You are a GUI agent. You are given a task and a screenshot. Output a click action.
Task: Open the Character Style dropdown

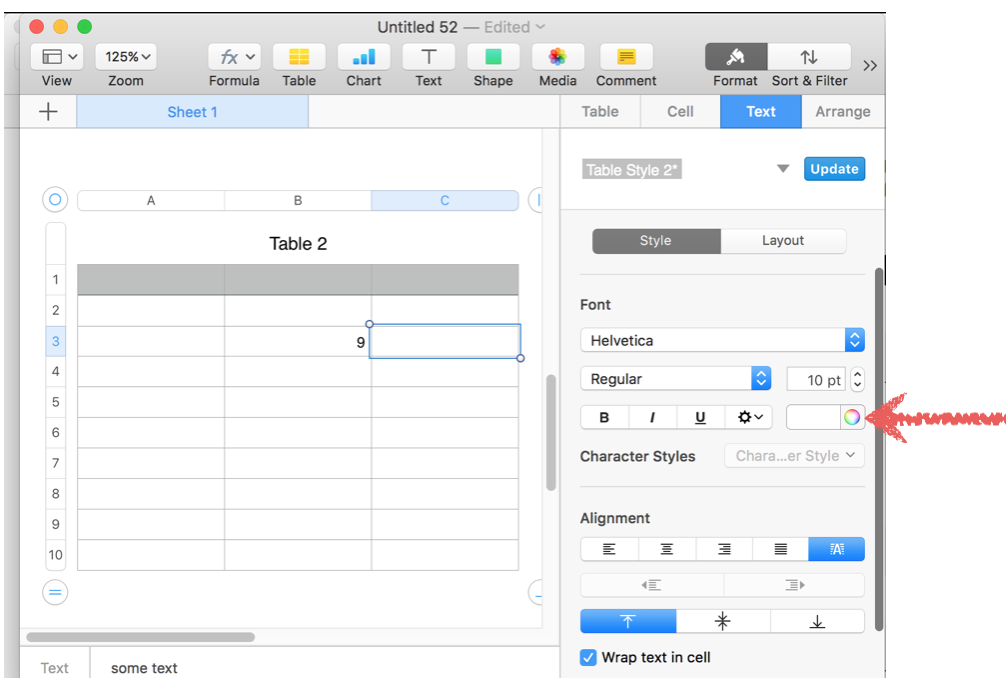coord(794,455)
